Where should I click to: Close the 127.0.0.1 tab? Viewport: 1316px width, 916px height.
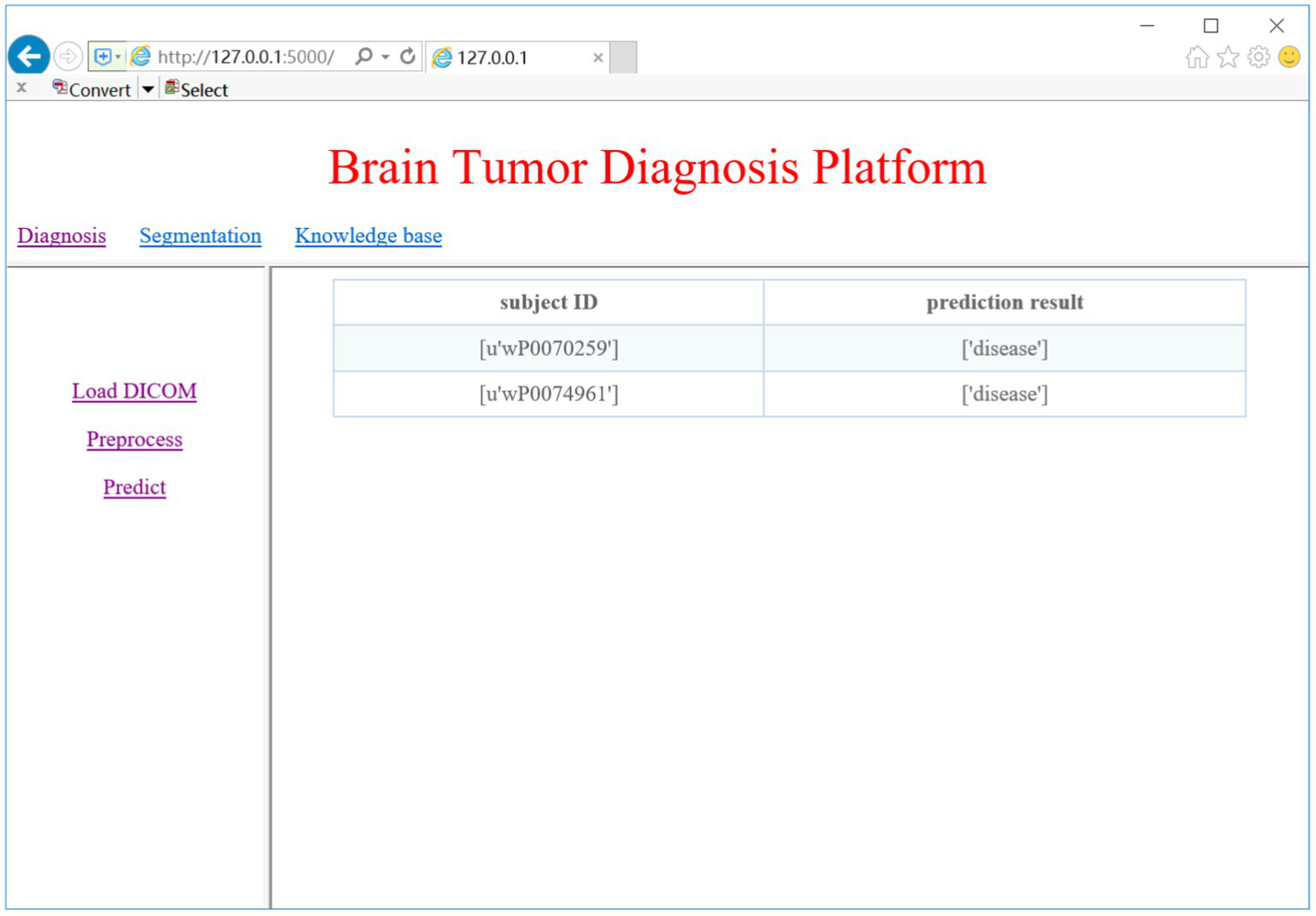598,57
